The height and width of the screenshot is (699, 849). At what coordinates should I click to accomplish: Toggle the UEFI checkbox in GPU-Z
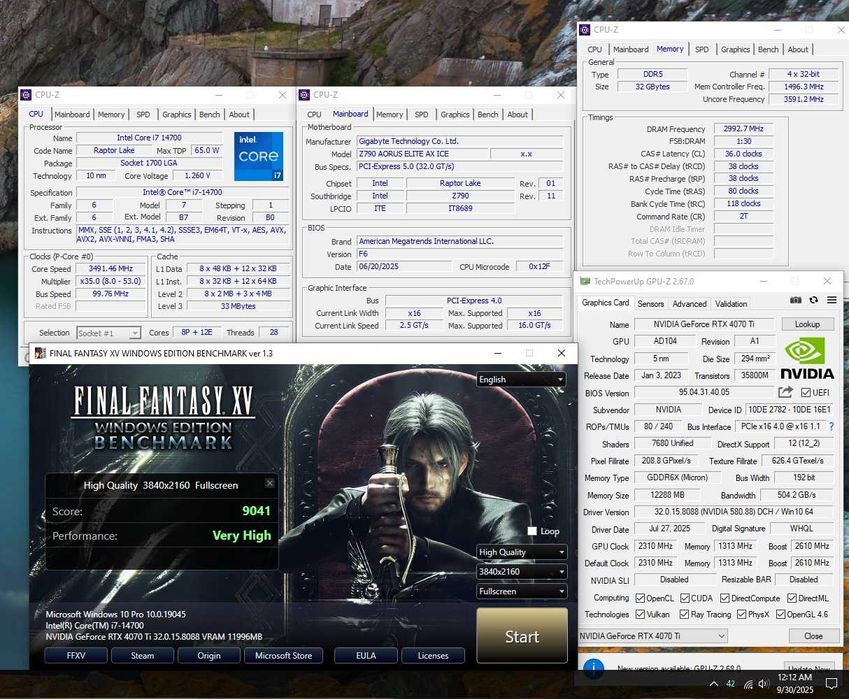tap(806, 393)
